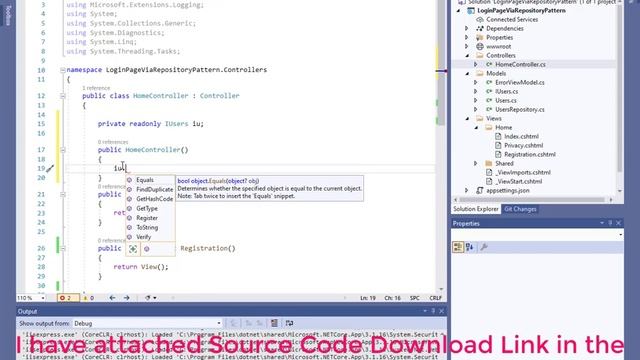Click the SPC indentation indicator
The image size is (640, 360).
point(415,298)
